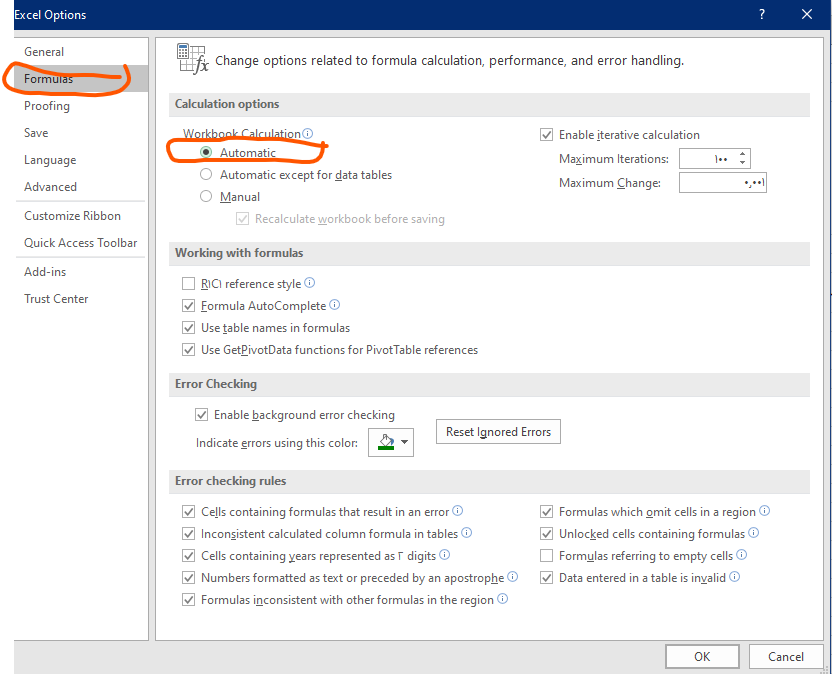Image resolution: width=832 pixels, height=674 pixels.
Task: Click info icon for numbers formatted as text
Action: (513, 576)
